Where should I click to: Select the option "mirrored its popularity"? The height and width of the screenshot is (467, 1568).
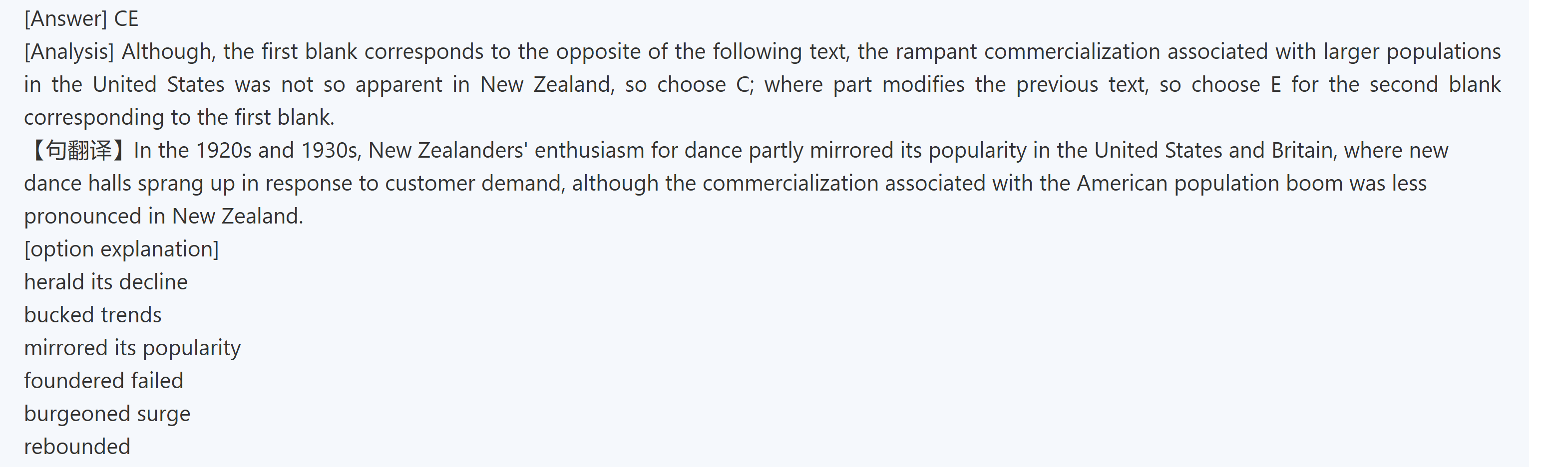coord(132,348)
